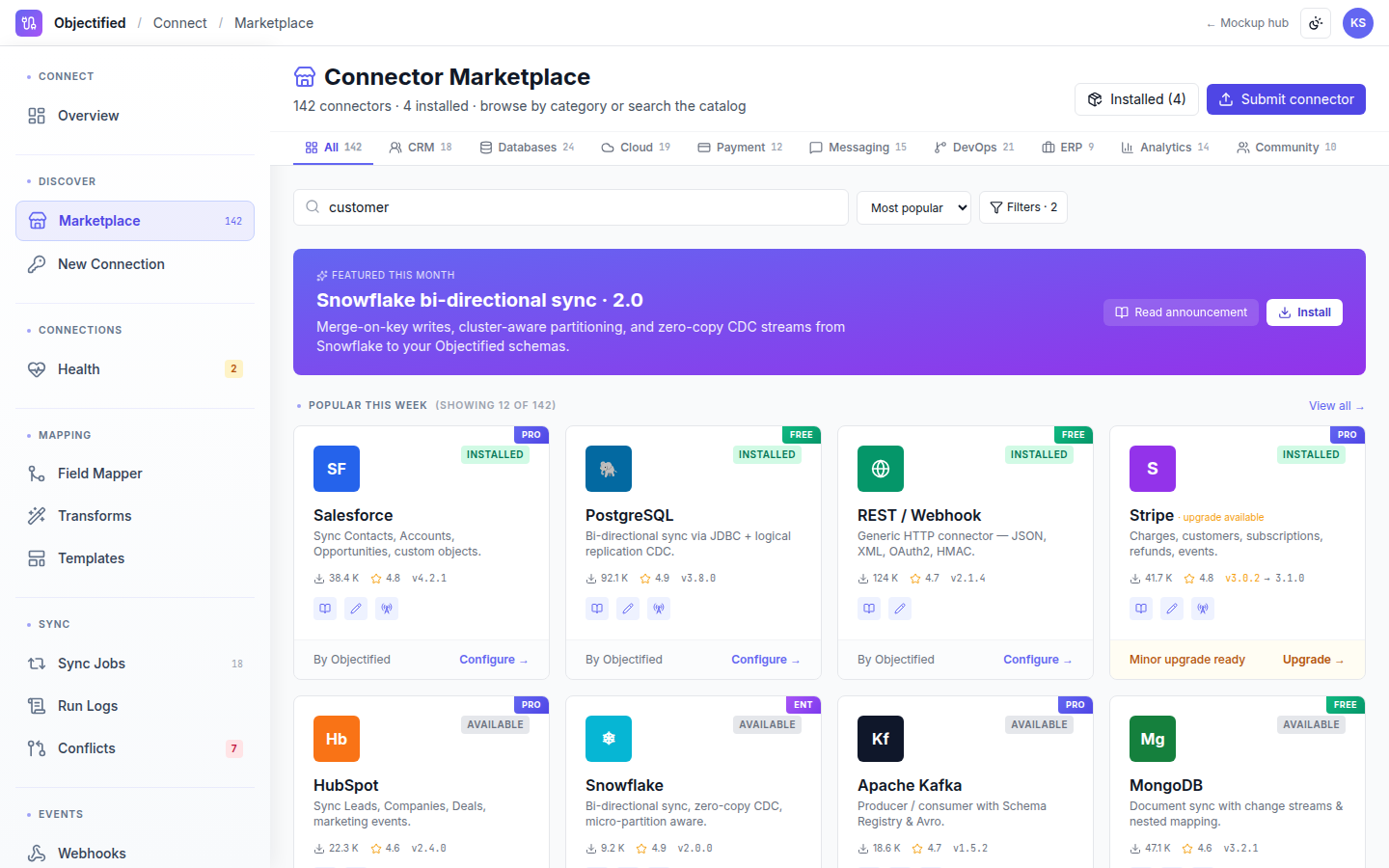Click View all link

click(1336, 406)
